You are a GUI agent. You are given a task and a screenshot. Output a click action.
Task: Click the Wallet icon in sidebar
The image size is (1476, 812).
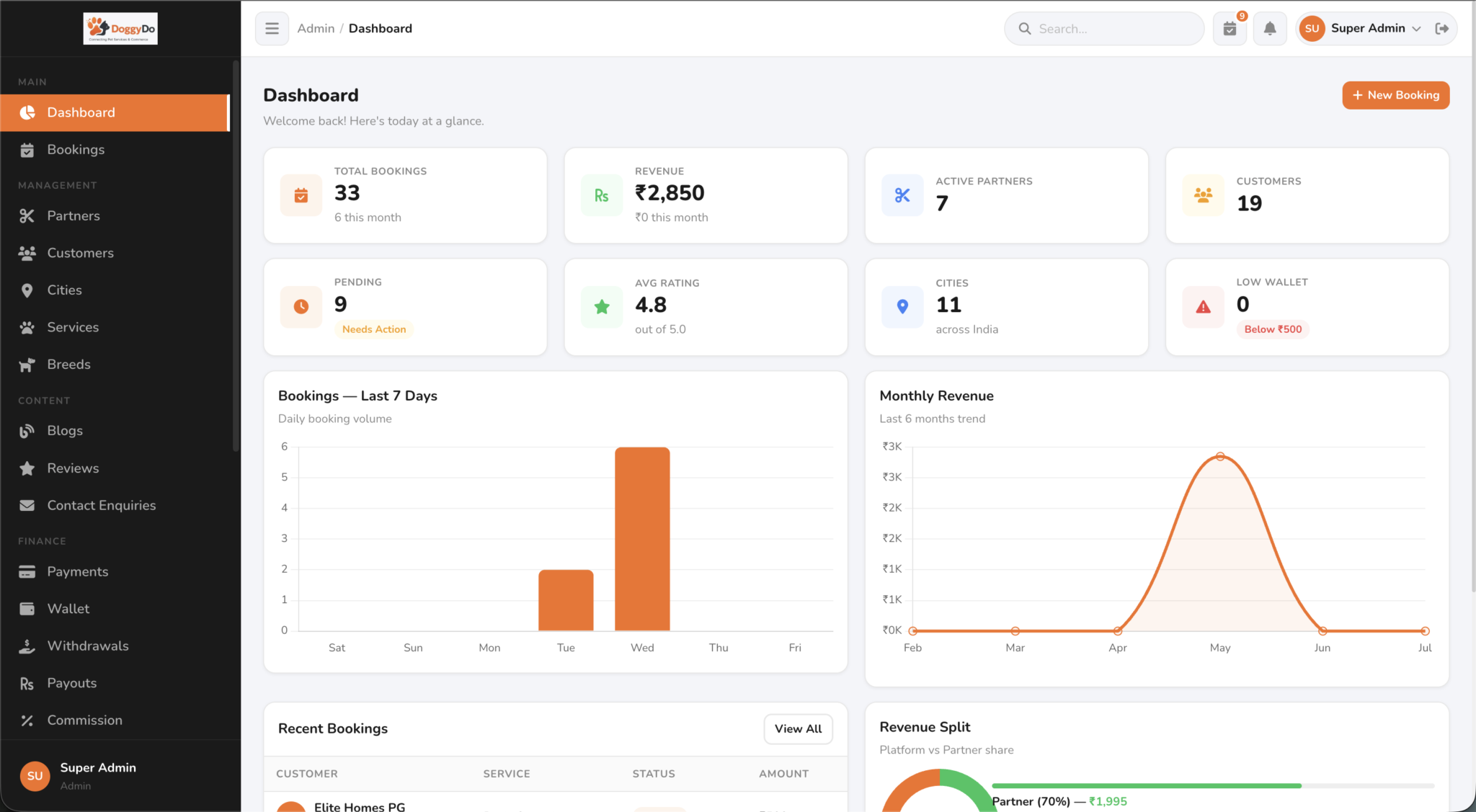point(27,609)
